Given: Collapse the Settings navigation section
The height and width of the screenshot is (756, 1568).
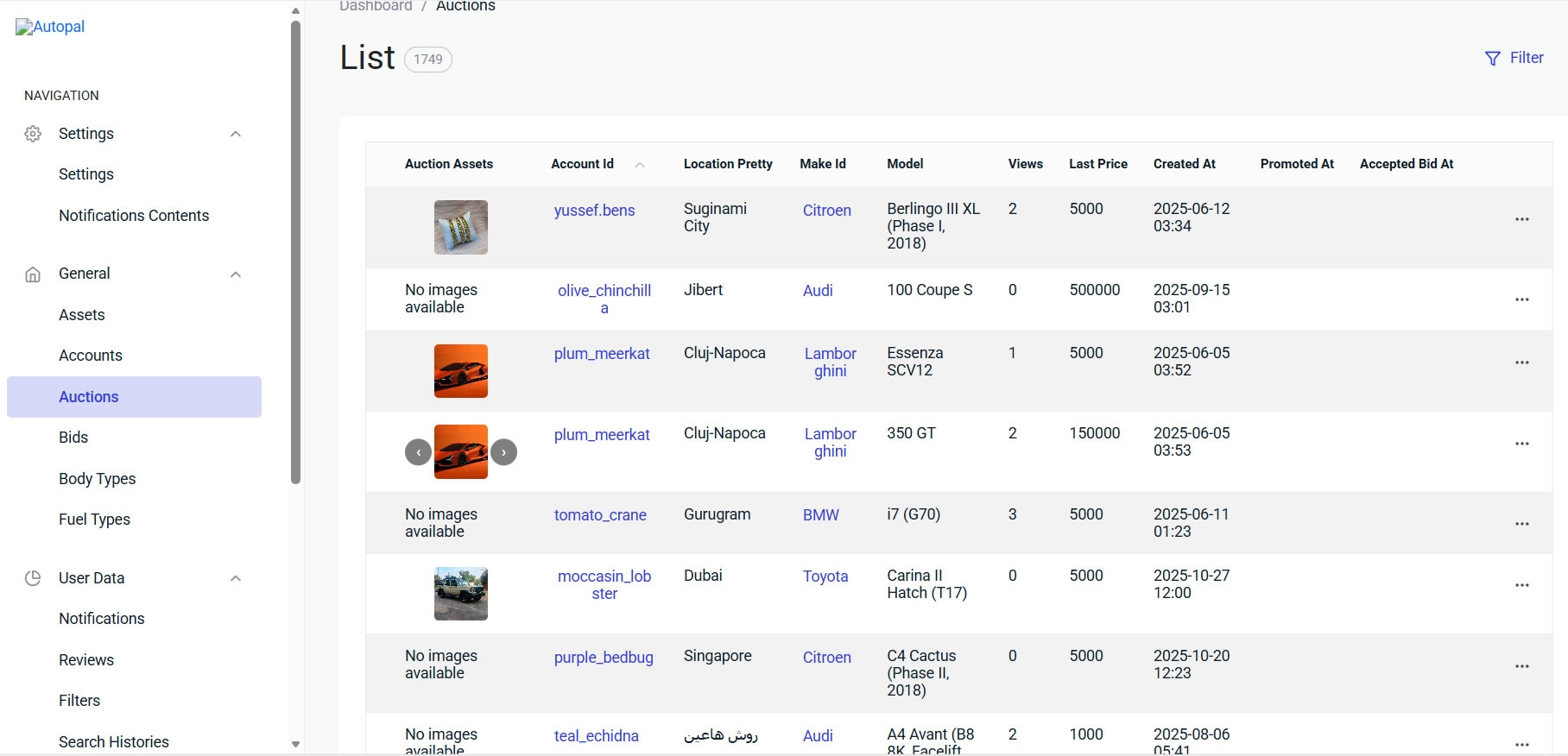Looking at the screenshot, I should pyautogui.click(x=236, y=134).
